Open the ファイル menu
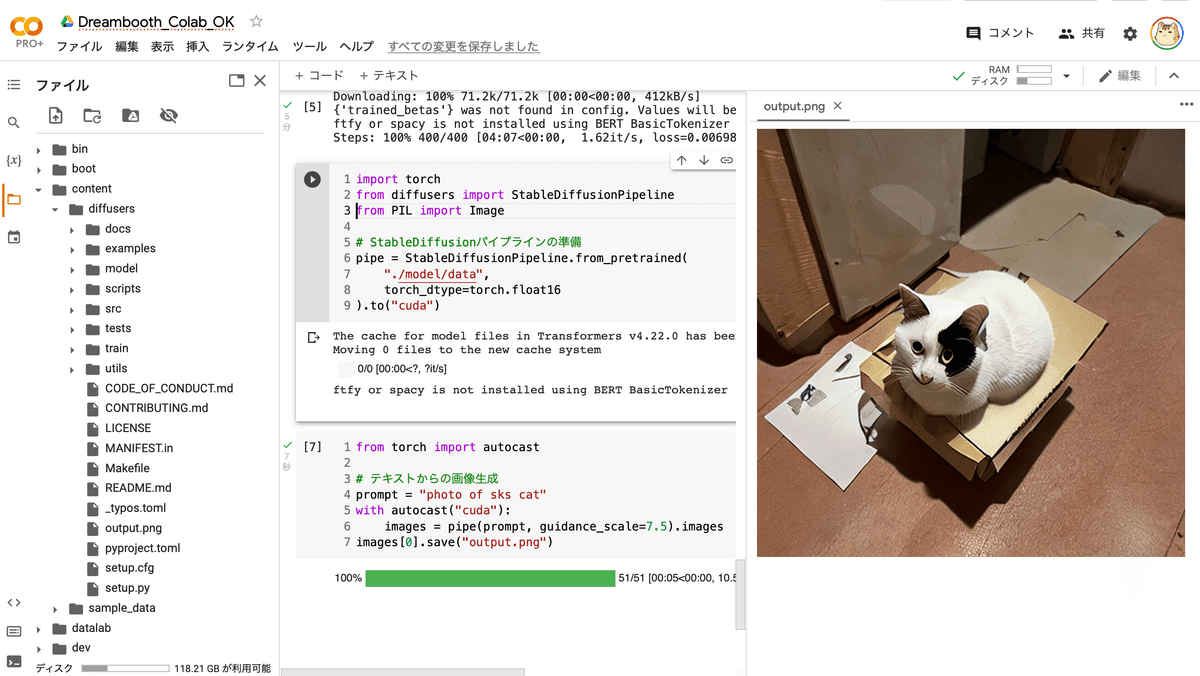This screenshot has width=1200, height=676. pos(79,47)
